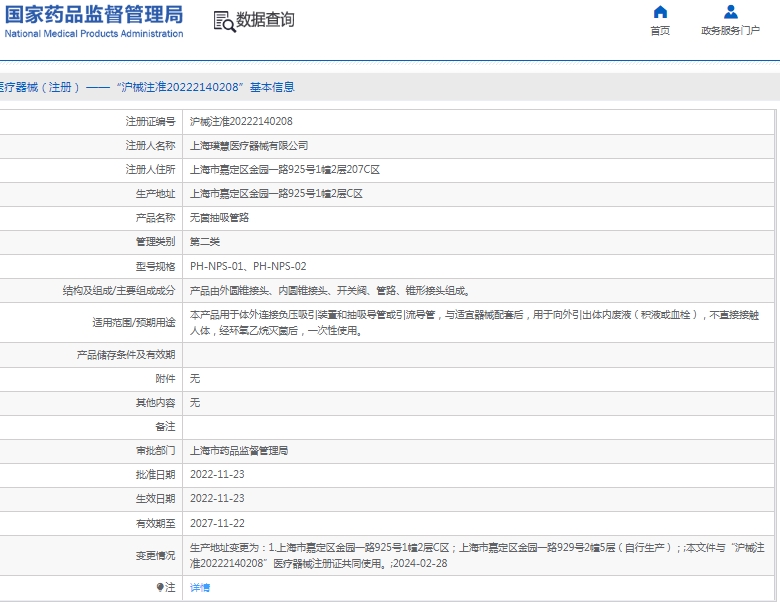Click the 备注 row label
Viewport: 780px width, 607px height.
[x=165, y=426]
